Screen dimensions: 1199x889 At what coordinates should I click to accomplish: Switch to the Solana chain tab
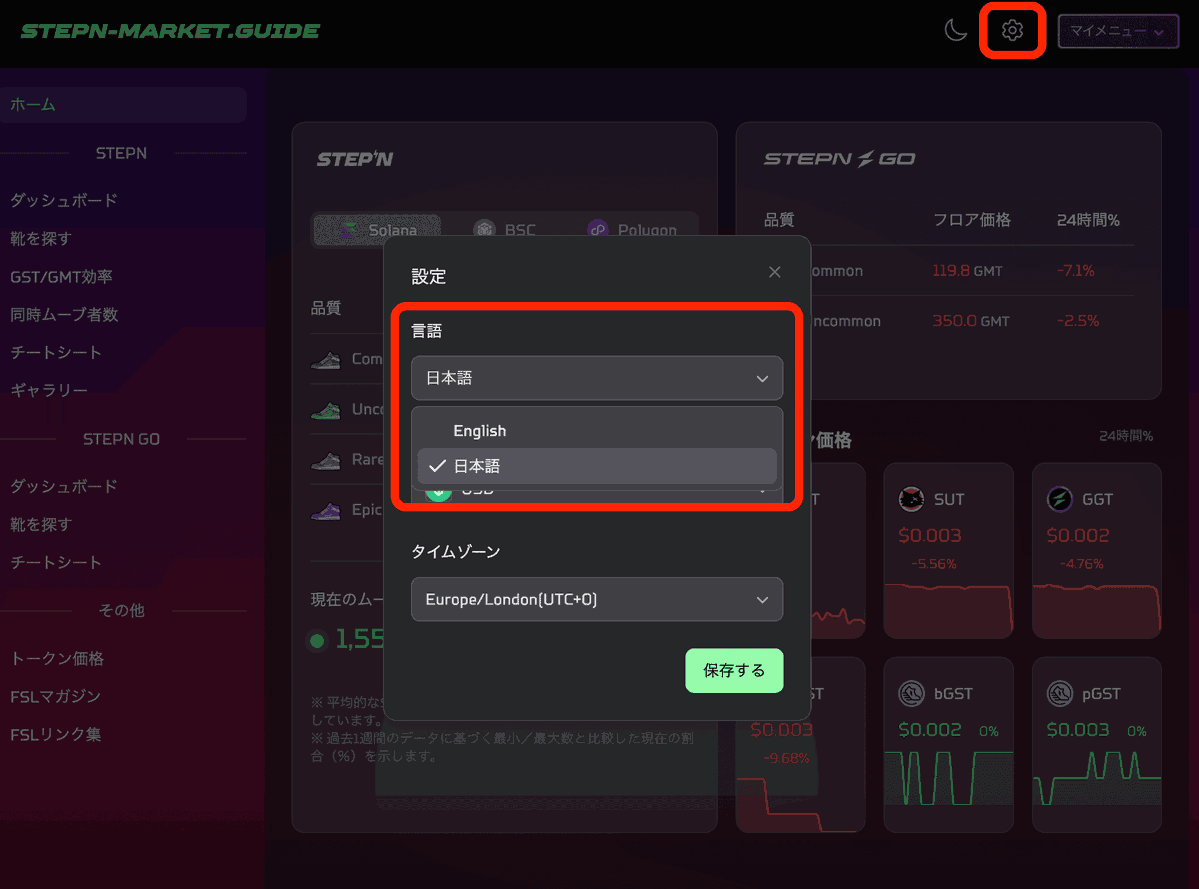(x=376, y=229)
